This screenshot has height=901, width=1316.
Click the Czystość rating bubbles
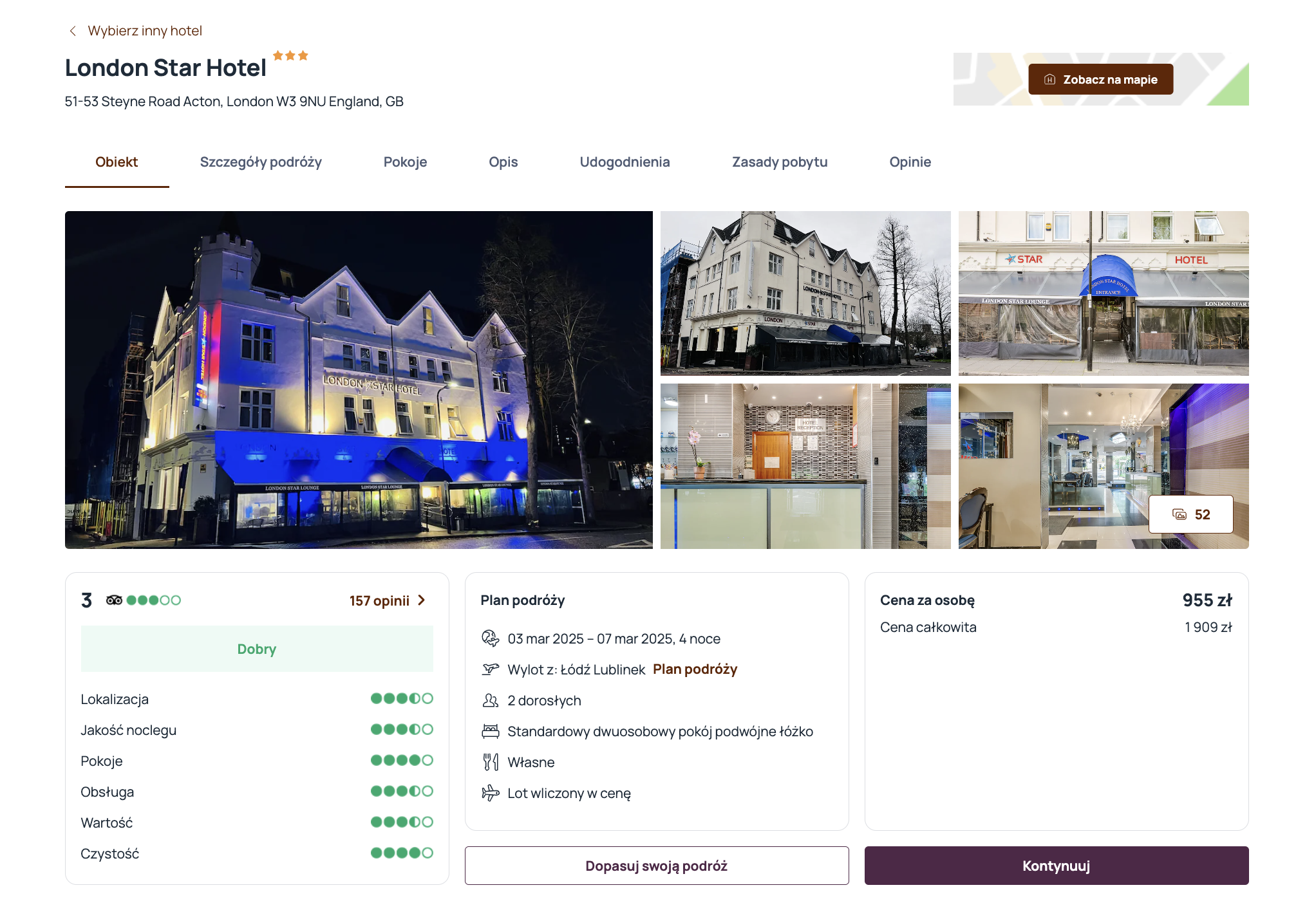pos(402,853)
